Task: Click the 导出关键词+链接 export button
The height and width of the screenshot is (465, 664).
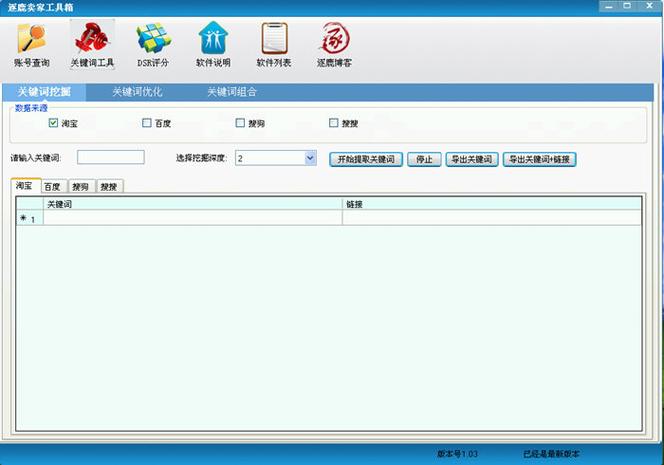Action: click(x=539, y=159)
